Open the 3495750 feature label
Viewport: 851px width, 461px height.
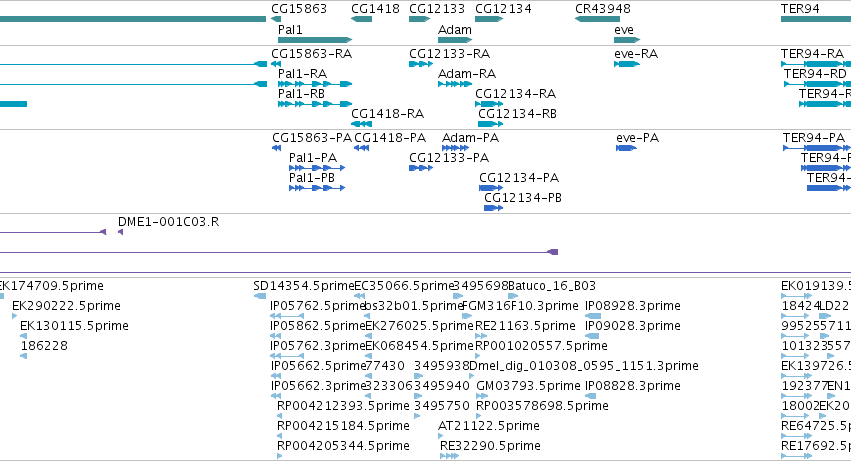pyautogui.click(x=442, y=406)
